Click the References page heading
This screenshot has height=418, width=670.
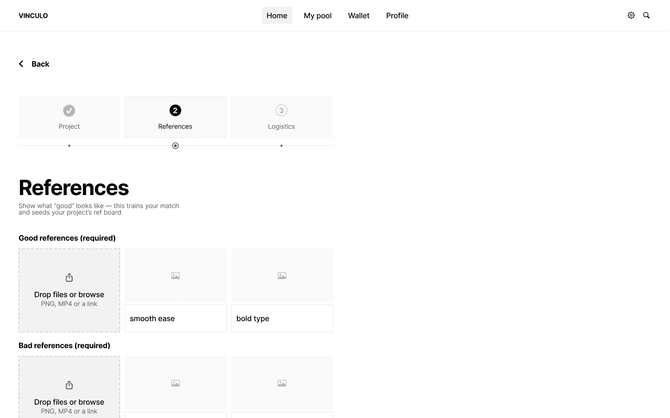(x=73, y=188)
